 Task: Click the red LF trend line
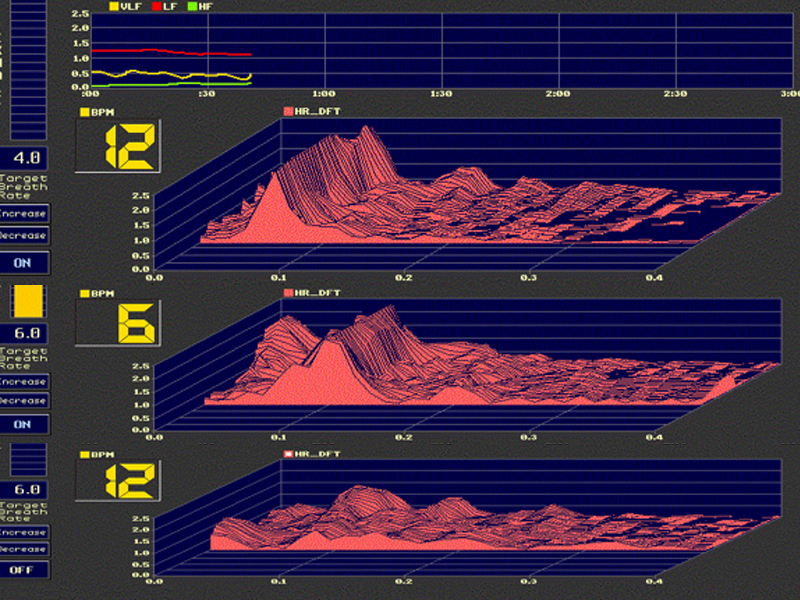pyautogui.click(x=171, y=52)
